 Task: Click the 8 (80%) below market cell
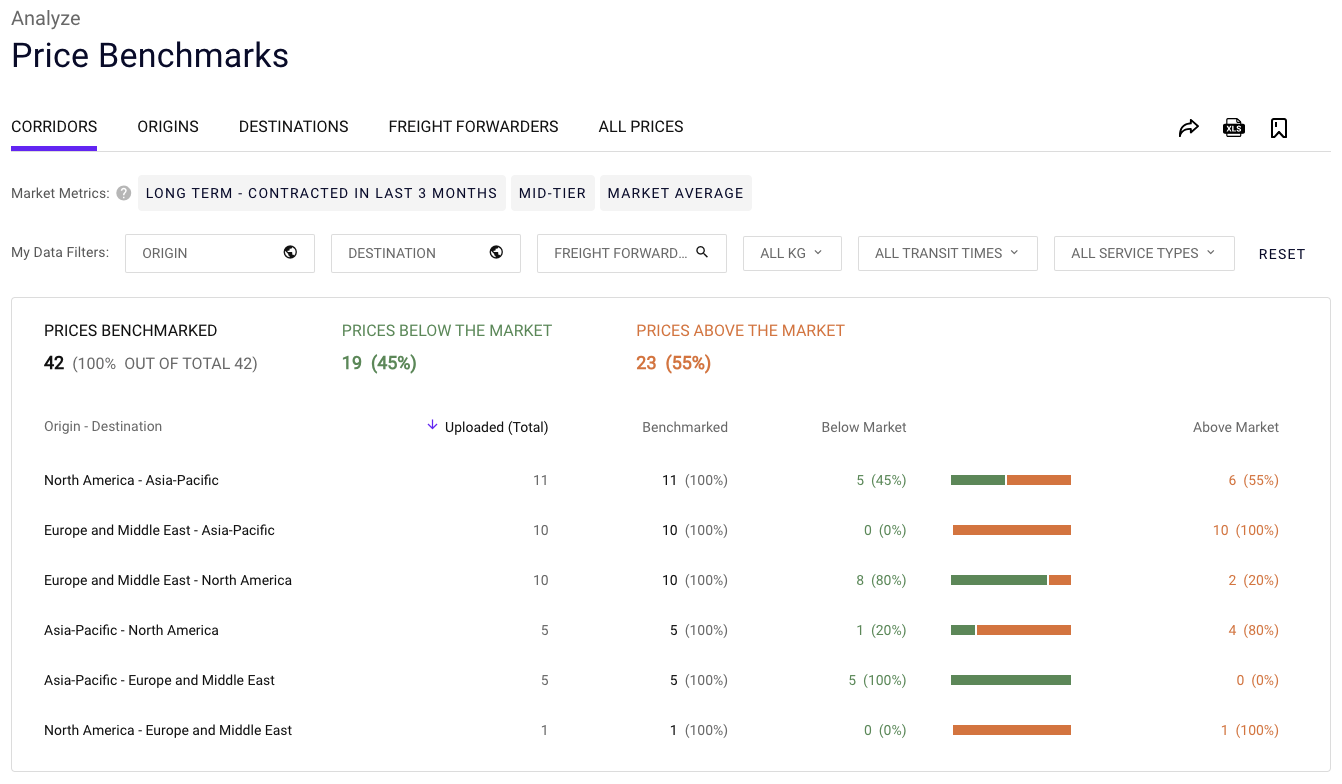coord(881,580)
